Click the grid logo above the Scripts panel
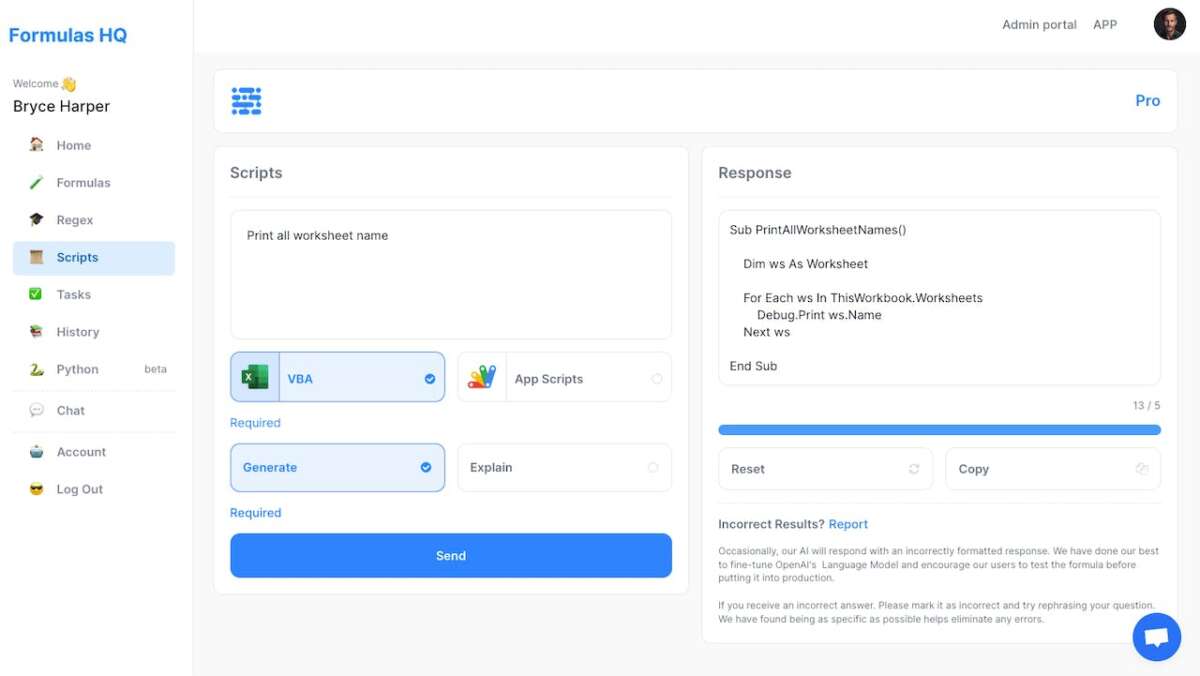 (245, 100)
